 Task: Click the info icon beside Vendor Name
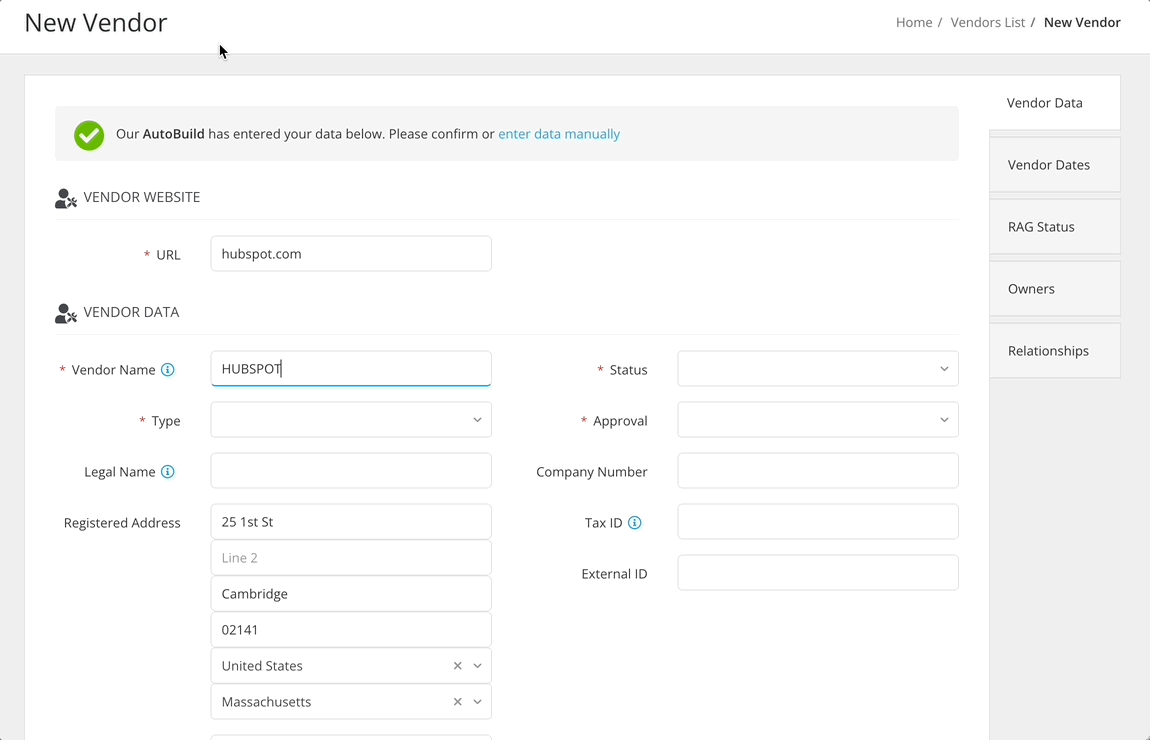click(x=169, y=369)
